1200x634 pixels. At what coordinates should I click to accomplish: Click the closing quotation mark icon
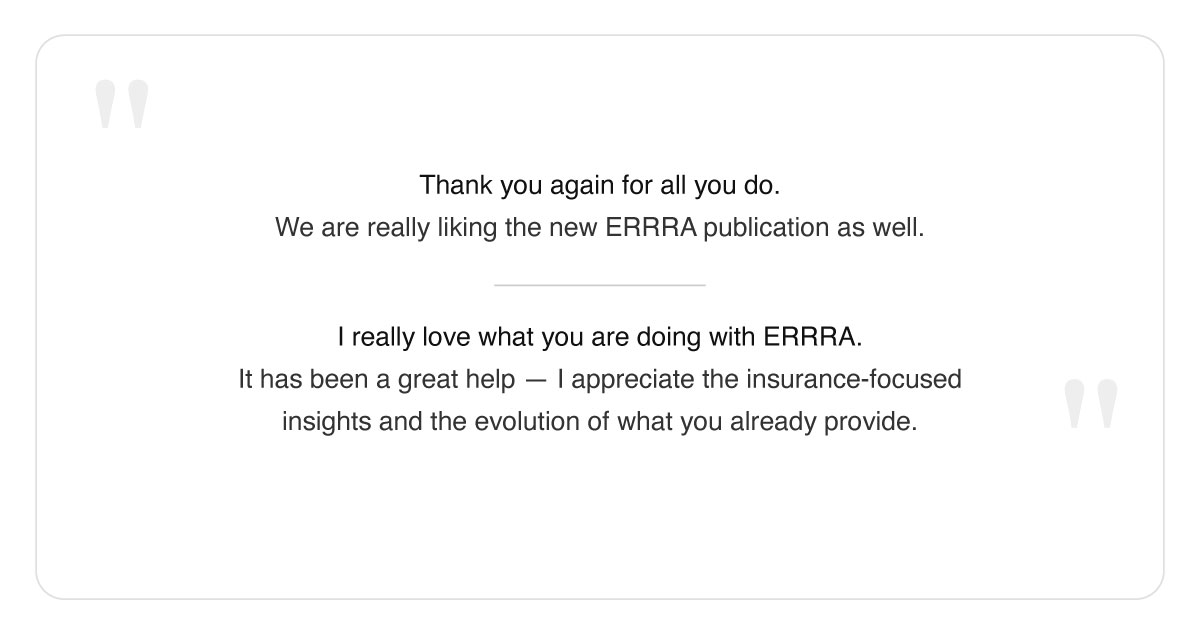1090,404
